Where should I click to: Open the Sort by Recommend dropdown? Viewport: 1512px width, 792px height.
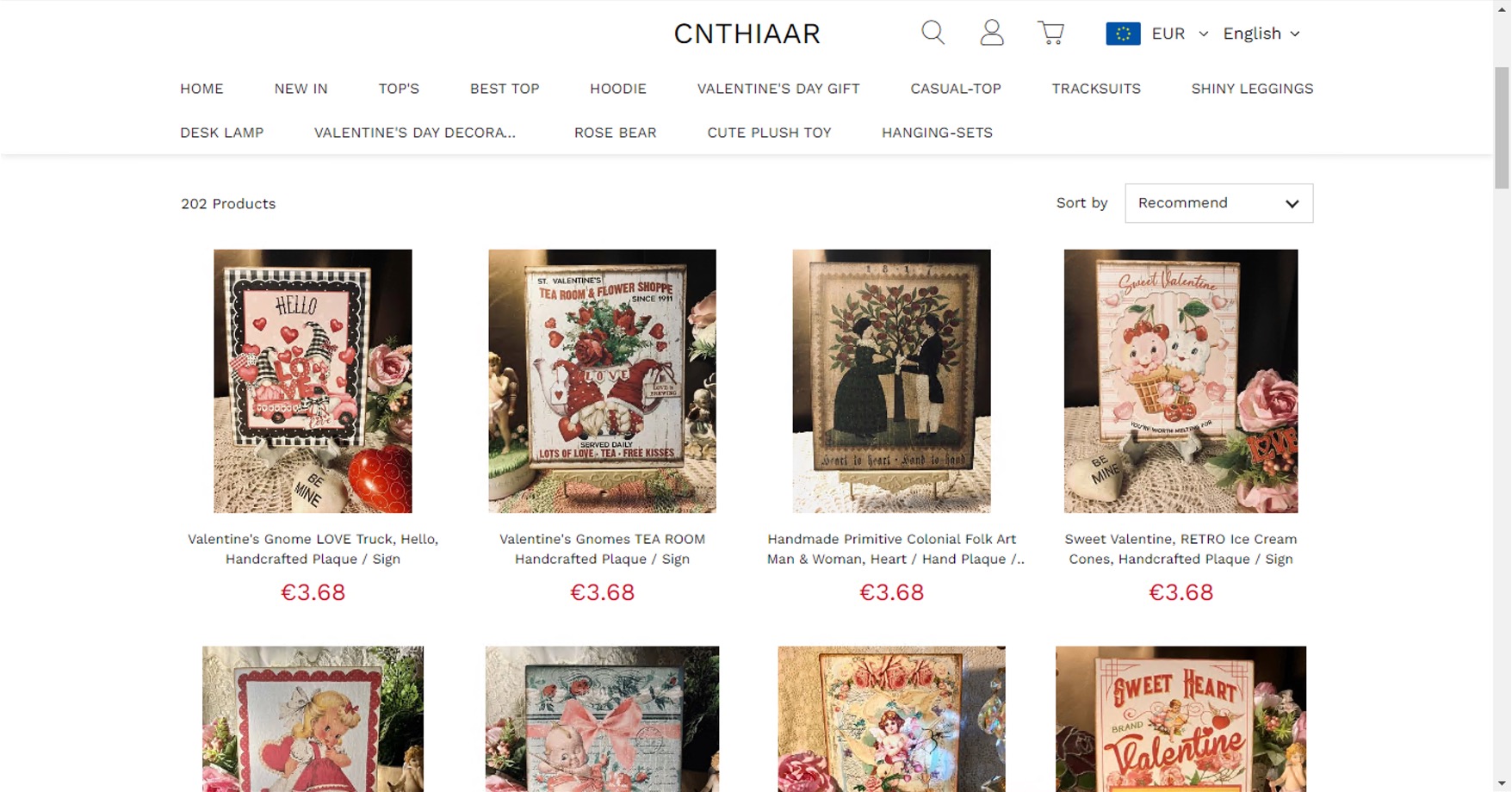(x=1218, y=203)
